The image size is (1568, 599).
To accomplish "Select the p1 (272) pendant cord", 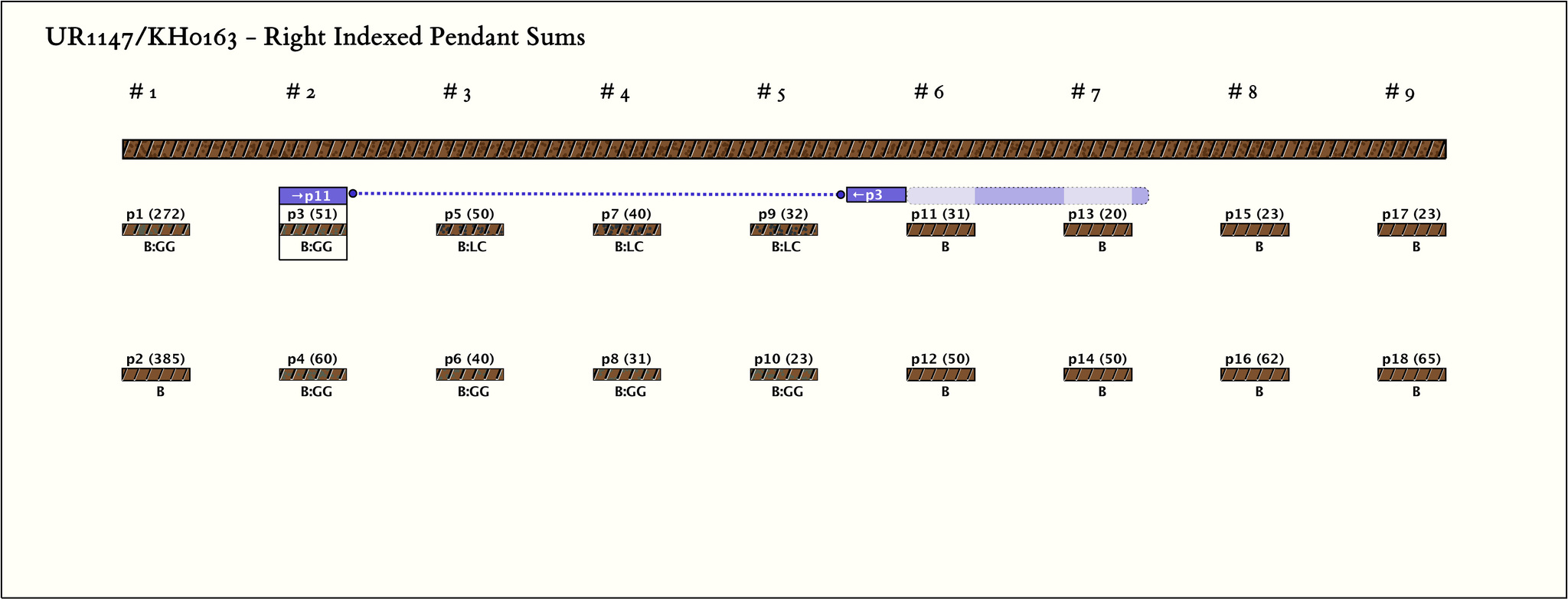I will coord(156,230).
